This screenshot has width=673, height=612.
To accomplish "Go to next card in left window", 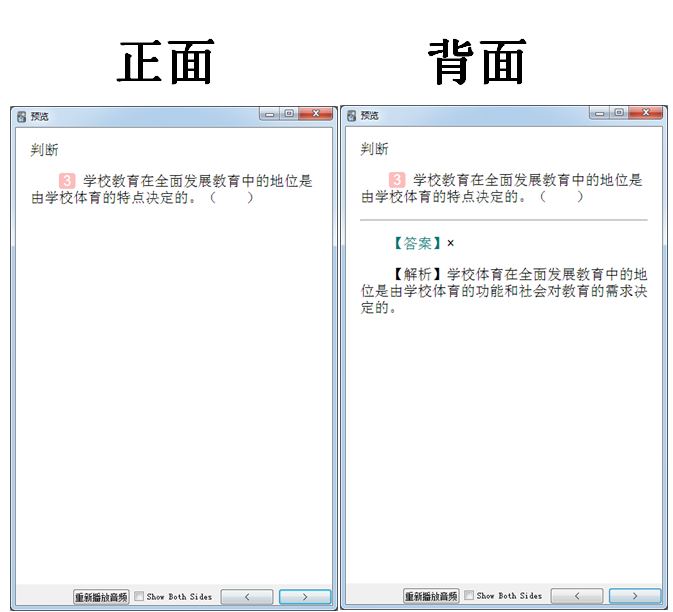I will (305, 597).
